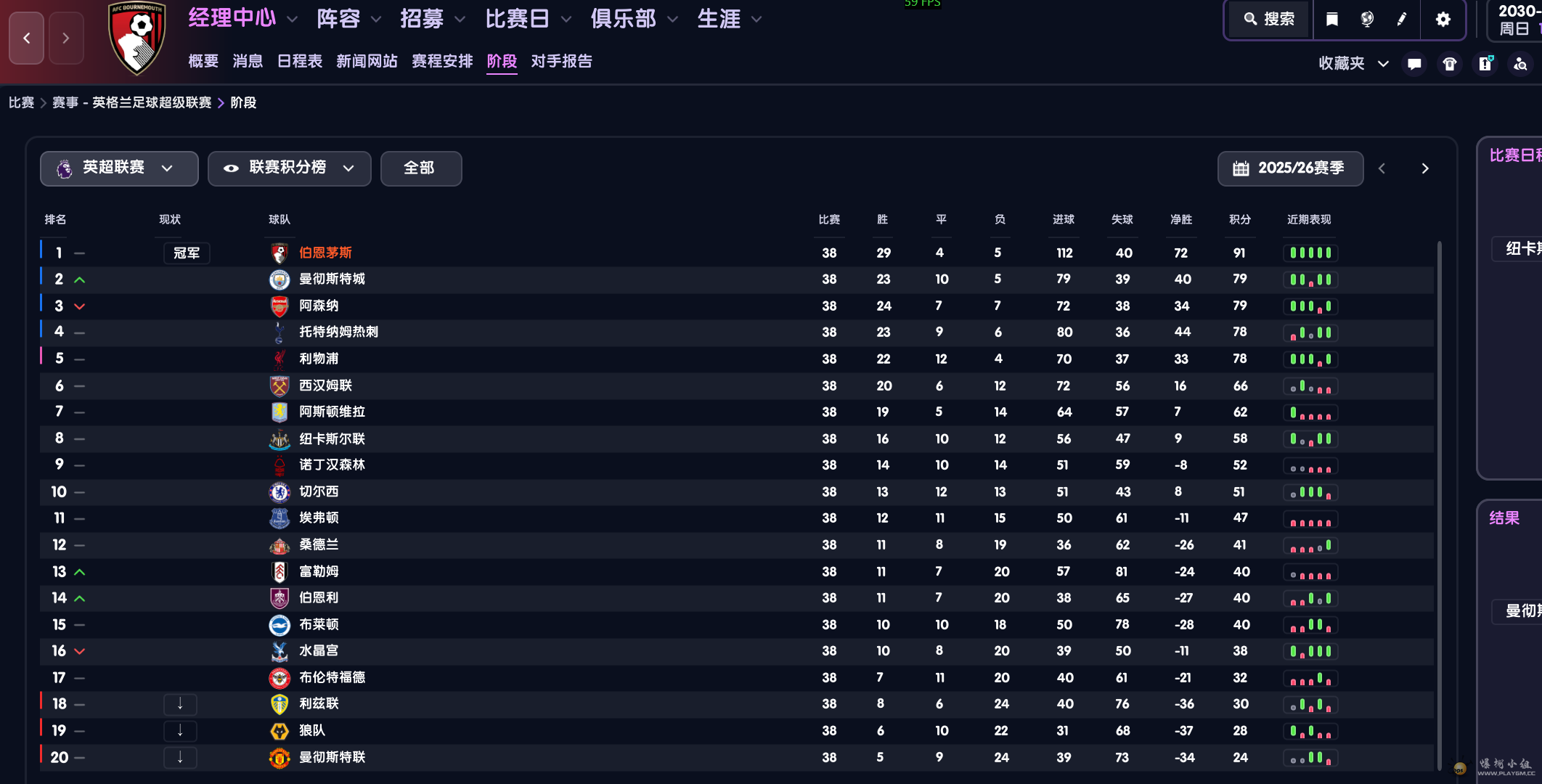Viewport: 1542px width, 784px height.
Task: Click Tottenham club badge
Action: (280, 332)
